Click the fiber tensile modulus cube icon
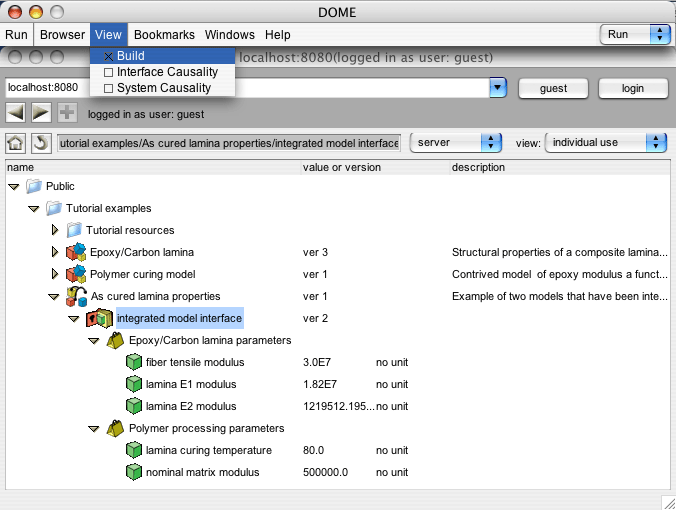 click(x=134, y=362)
